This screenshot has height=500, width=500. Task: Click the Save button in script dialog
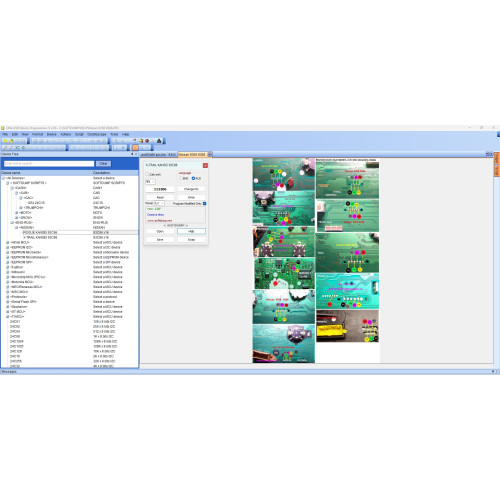click(160, 240)
